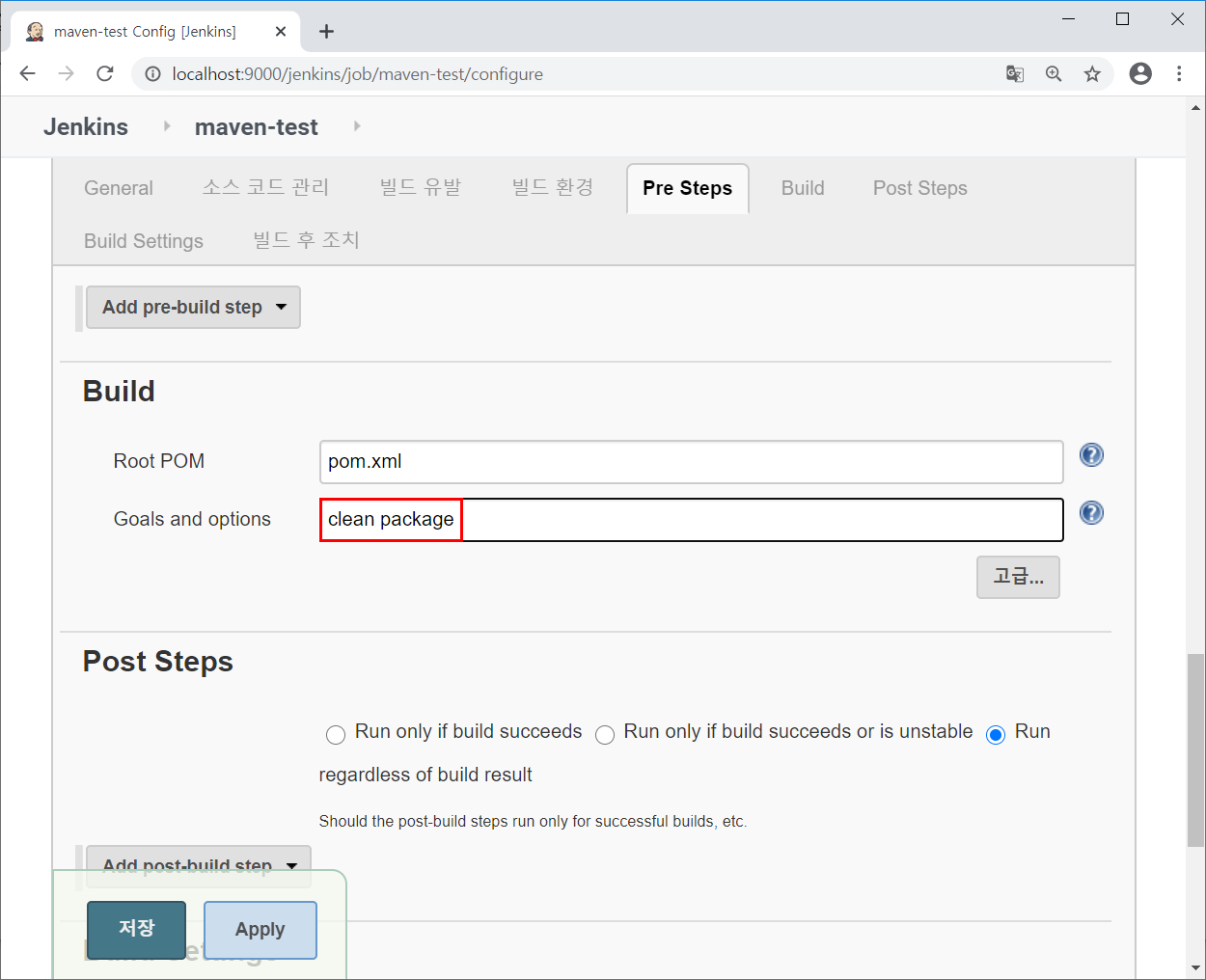This screenshot has width=1206, height=980.
Task: Click the 고급... advanced button
Action: point(1018,577)
